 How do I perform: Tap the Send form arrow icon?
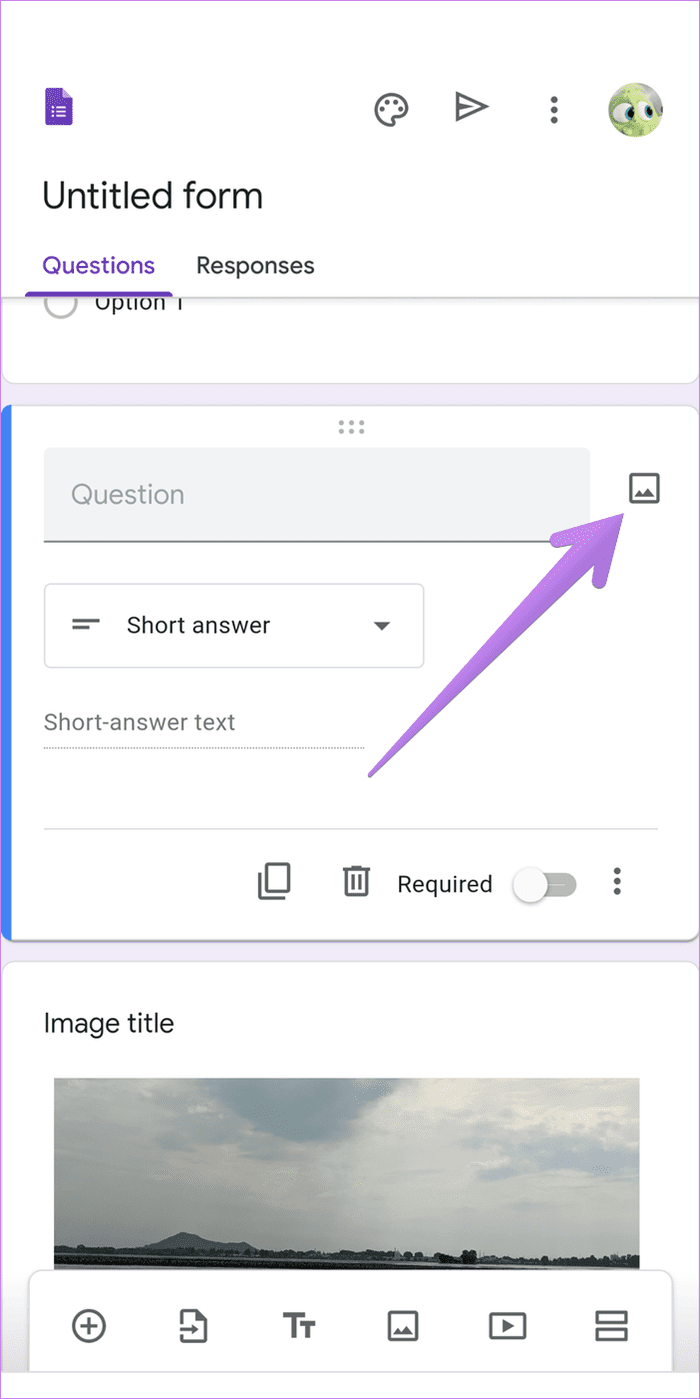(471, 107)
